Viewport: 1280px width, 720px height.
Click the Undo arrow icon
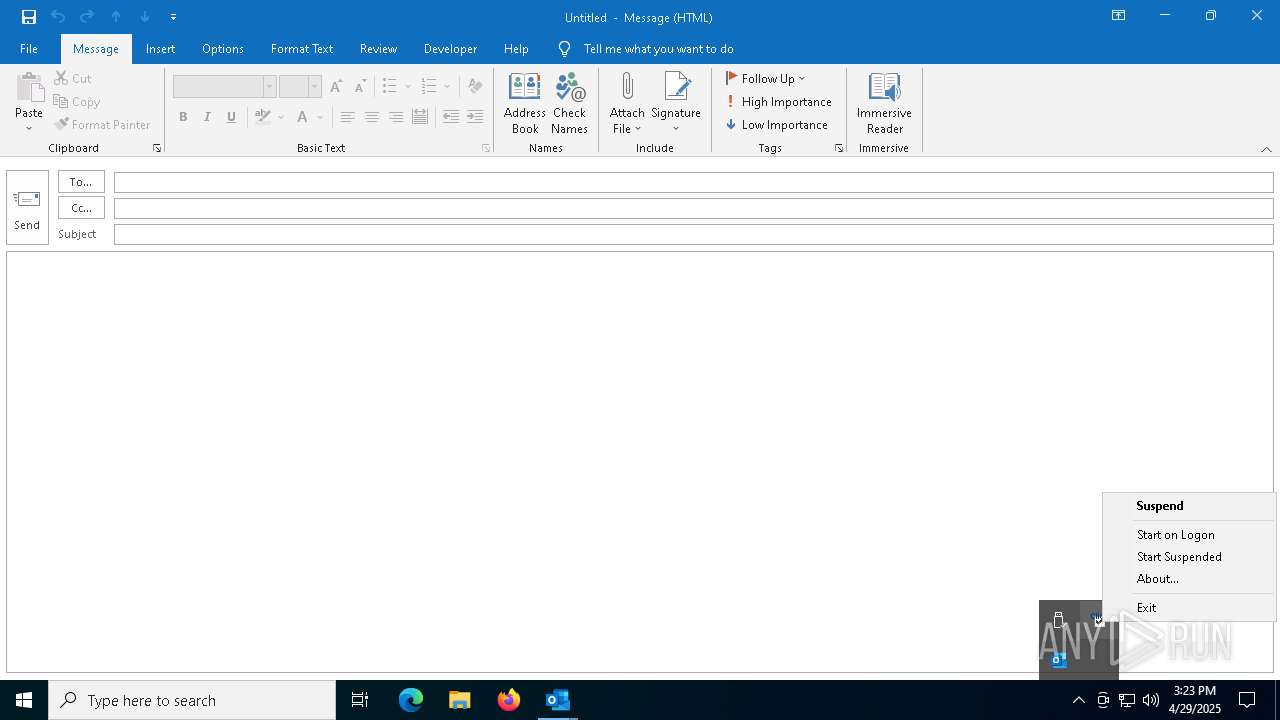tap(58, 17)
